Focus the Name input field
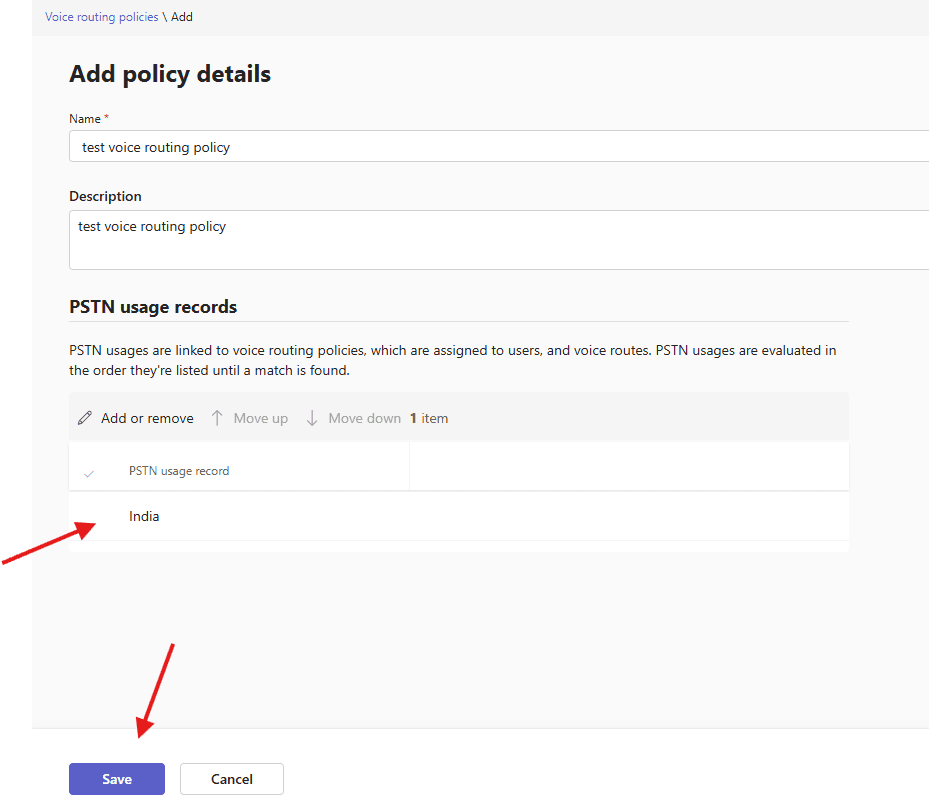Viewport: 929px width, 799px height. tap(500, 147)
